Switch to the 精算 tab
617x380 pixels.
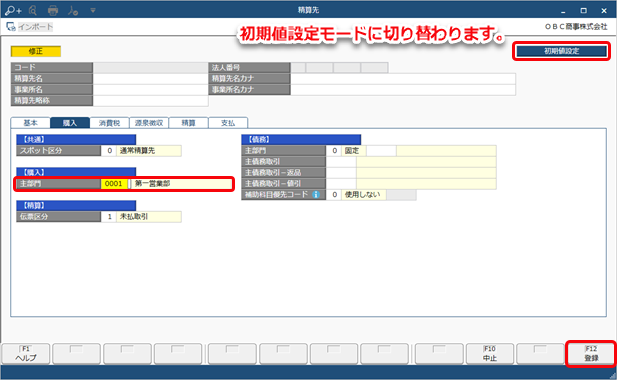(188, 123)
